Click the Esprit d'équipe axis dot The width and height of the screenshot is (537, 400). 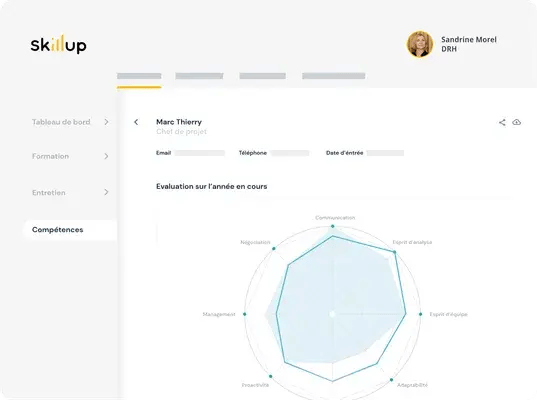click(421, 314)
